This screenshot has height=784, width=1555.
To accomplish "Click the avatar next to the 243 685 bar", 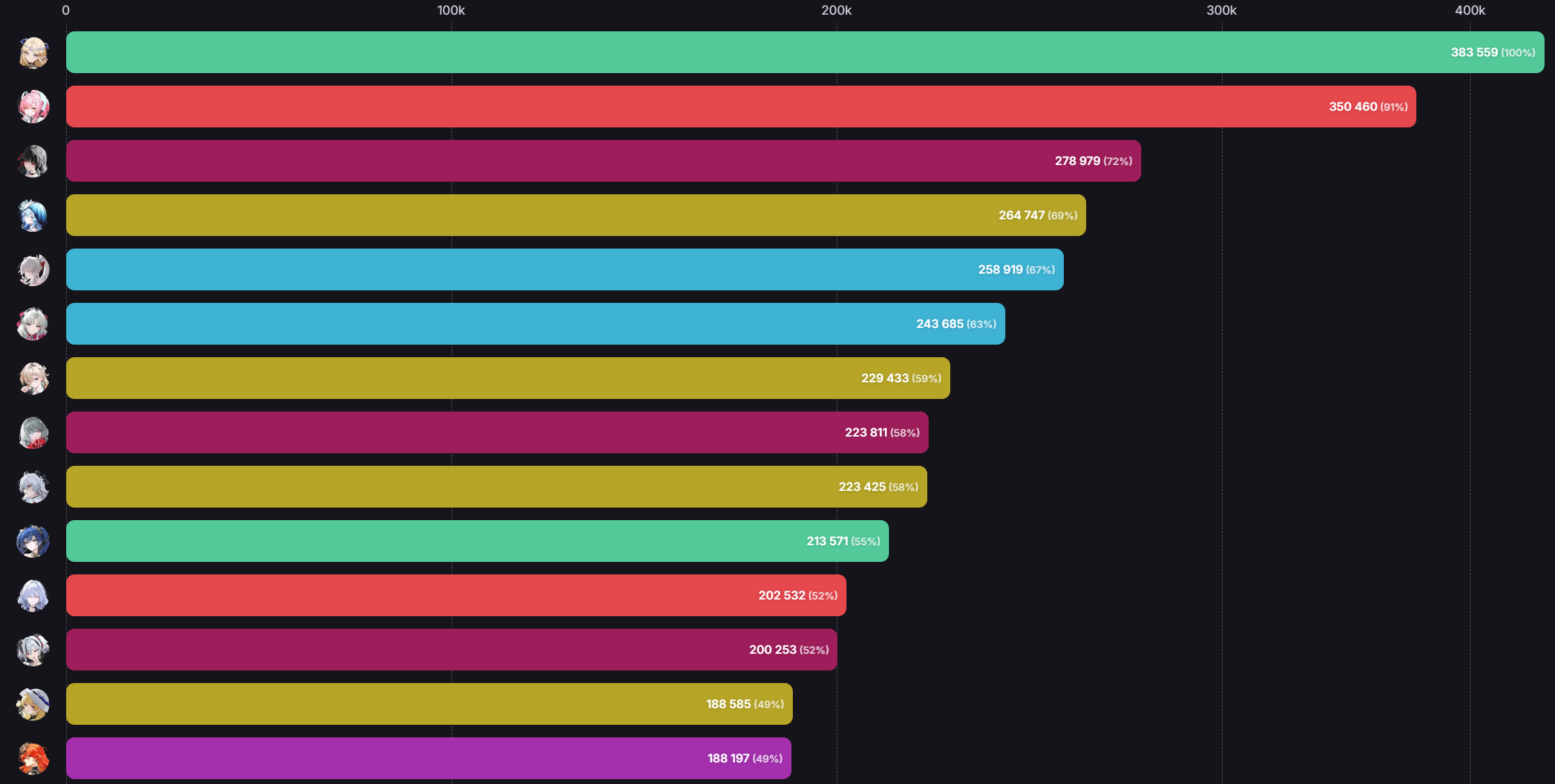I will 33,324.
